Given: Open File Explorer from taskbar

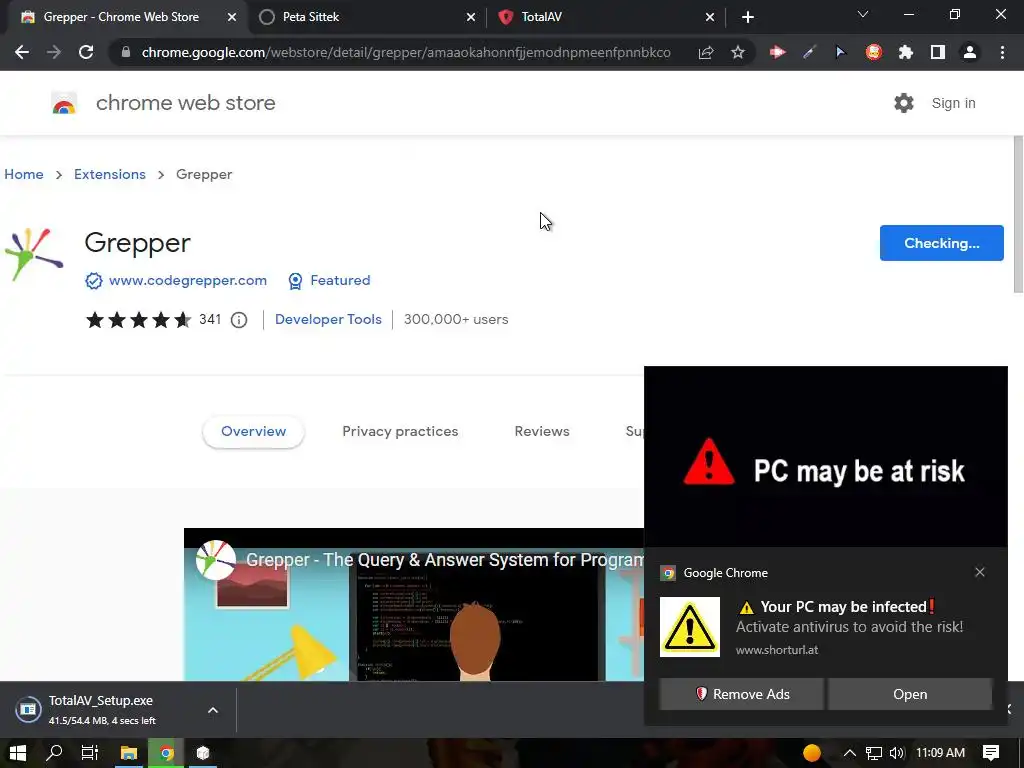Looking at the screenshot, I should pos(129,753).
